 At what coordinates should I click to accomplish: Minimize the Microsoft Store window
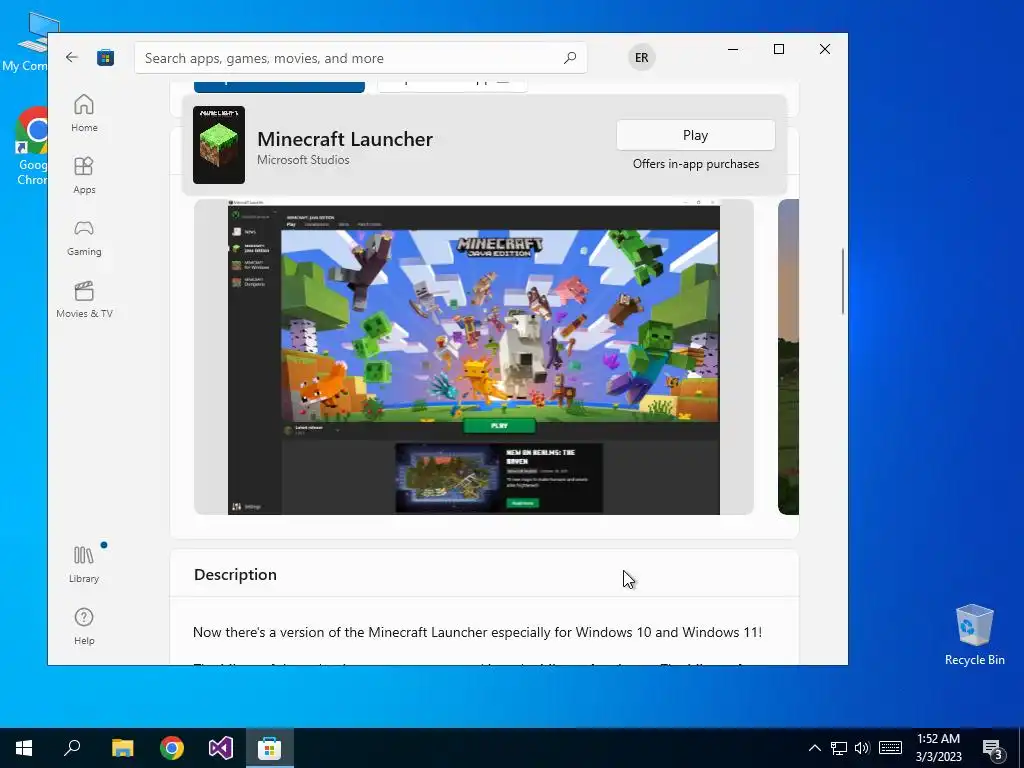coord(733,49)
